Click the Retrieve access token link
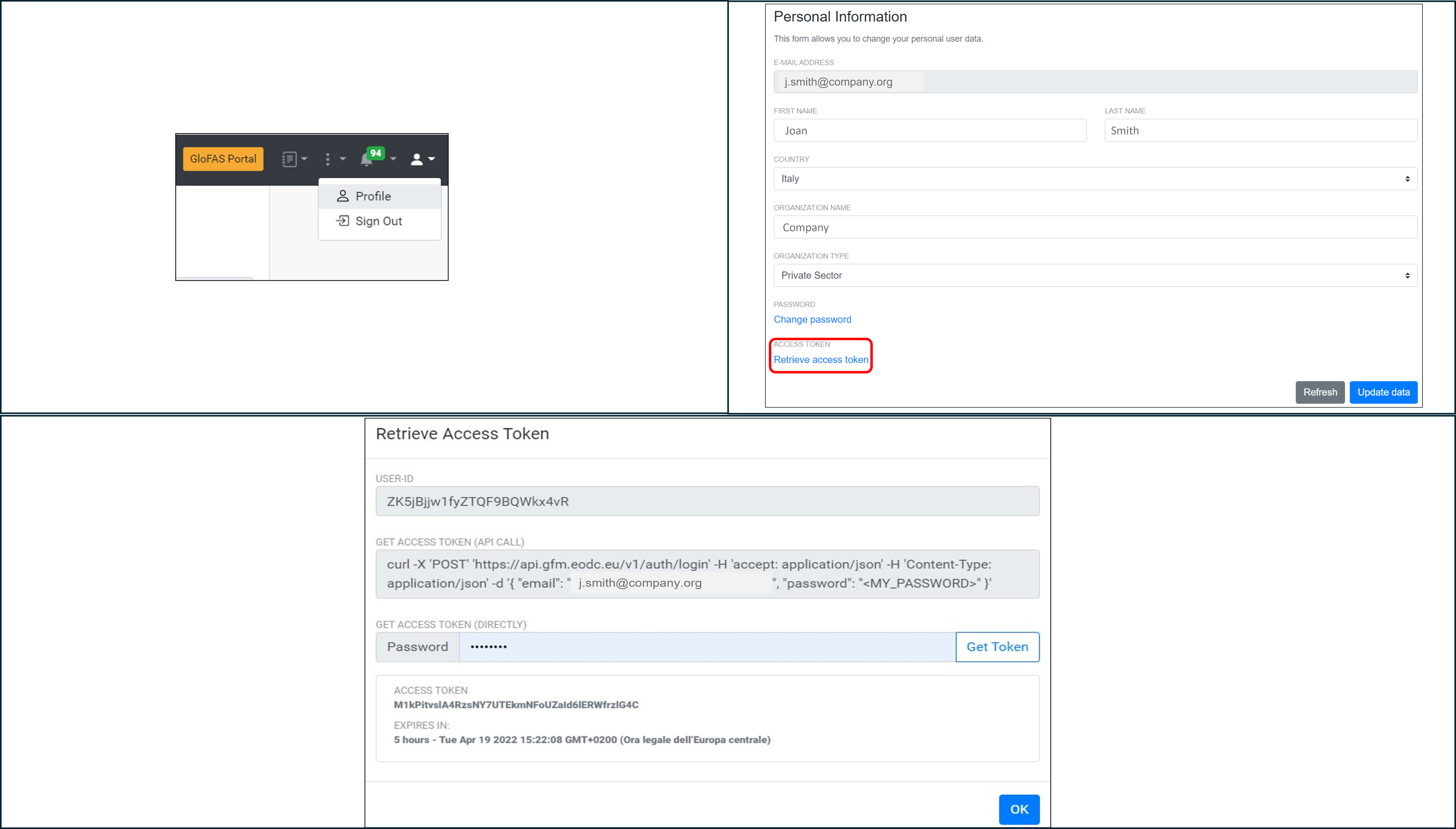 (821, 360)
